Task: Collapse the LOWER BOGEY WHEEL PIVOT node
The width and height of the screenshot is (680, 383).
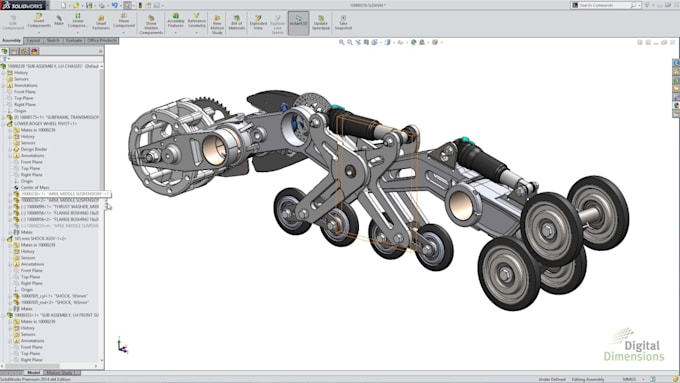Action: click(3, 124)
